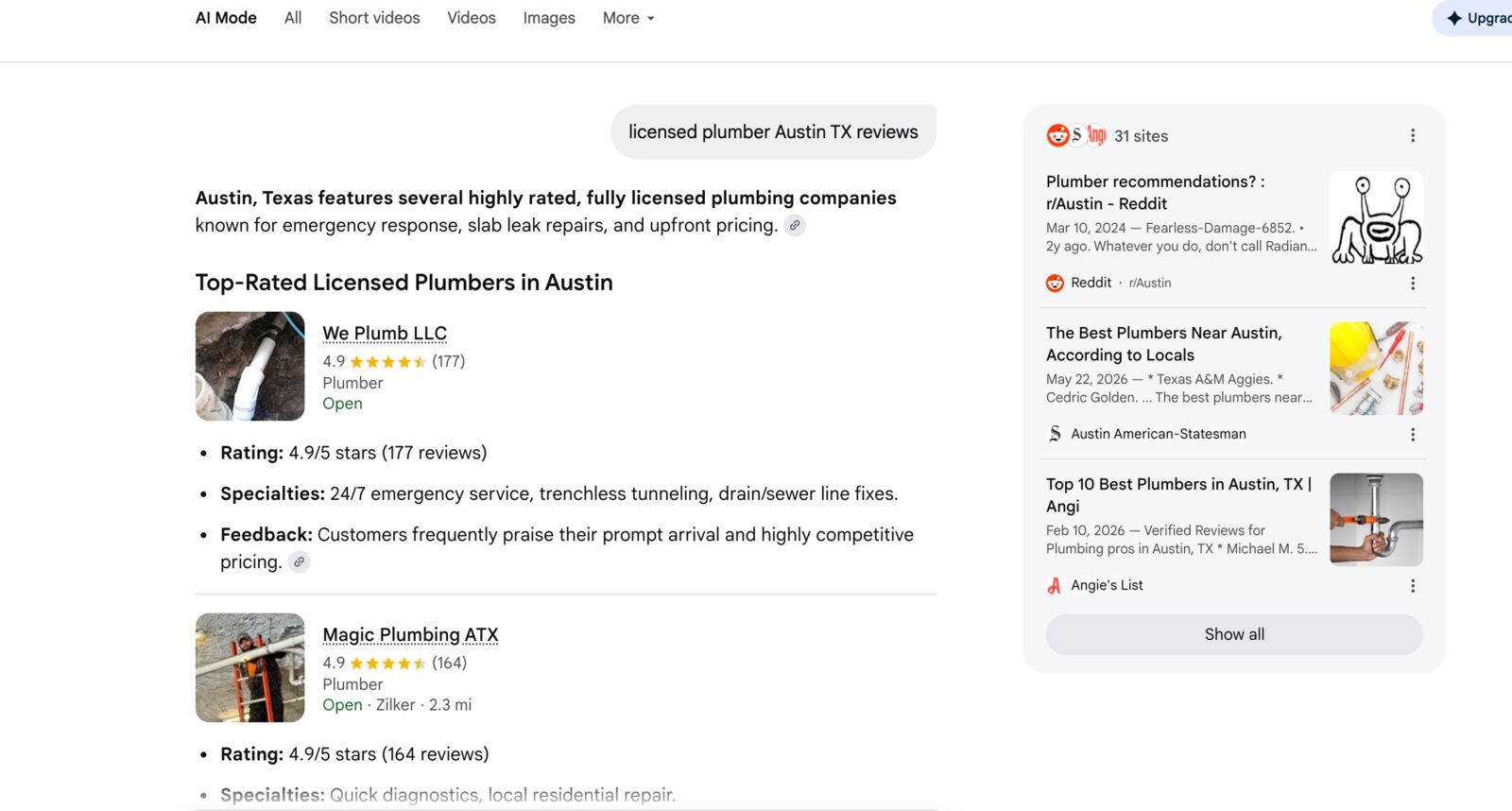Click 'Rating: 4.9/5 stars (177 reviews)' bullet

point(353,453)
